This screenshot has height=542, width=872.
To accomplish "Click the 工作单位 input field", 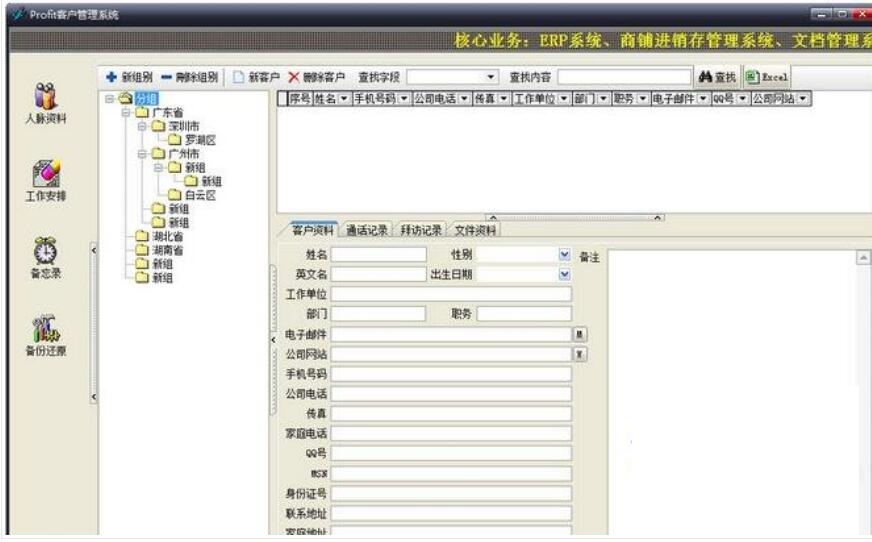I will coord(452,294).
